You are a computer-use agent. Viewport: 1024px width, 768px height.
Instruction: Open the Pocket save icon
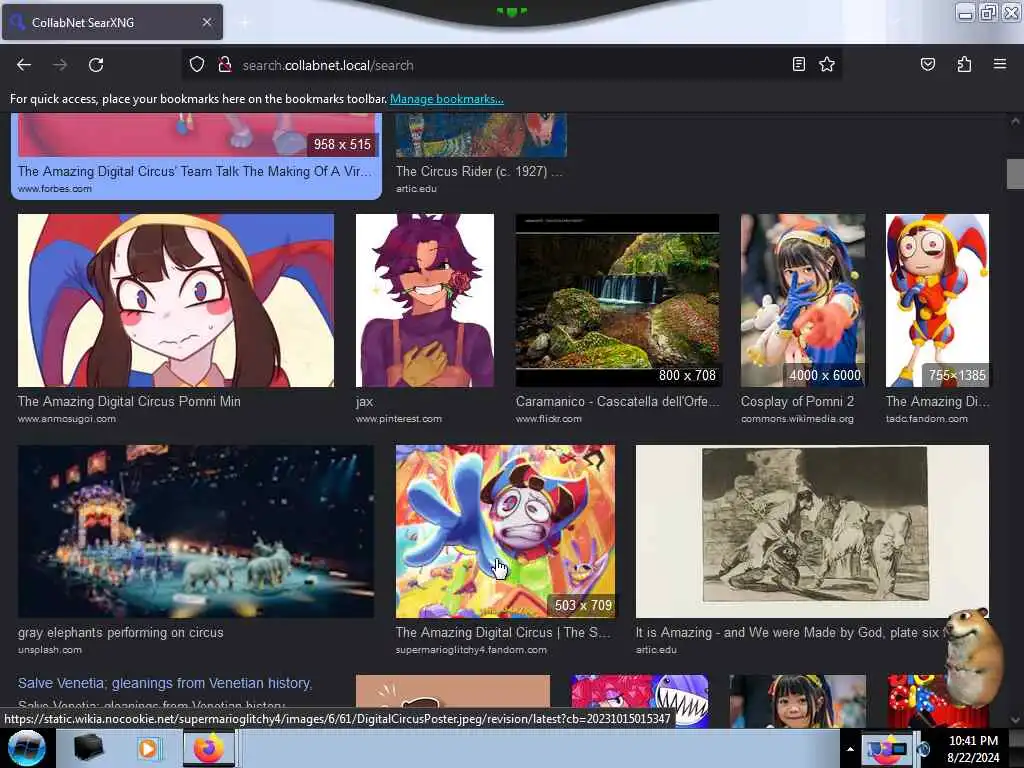[927, 64]
